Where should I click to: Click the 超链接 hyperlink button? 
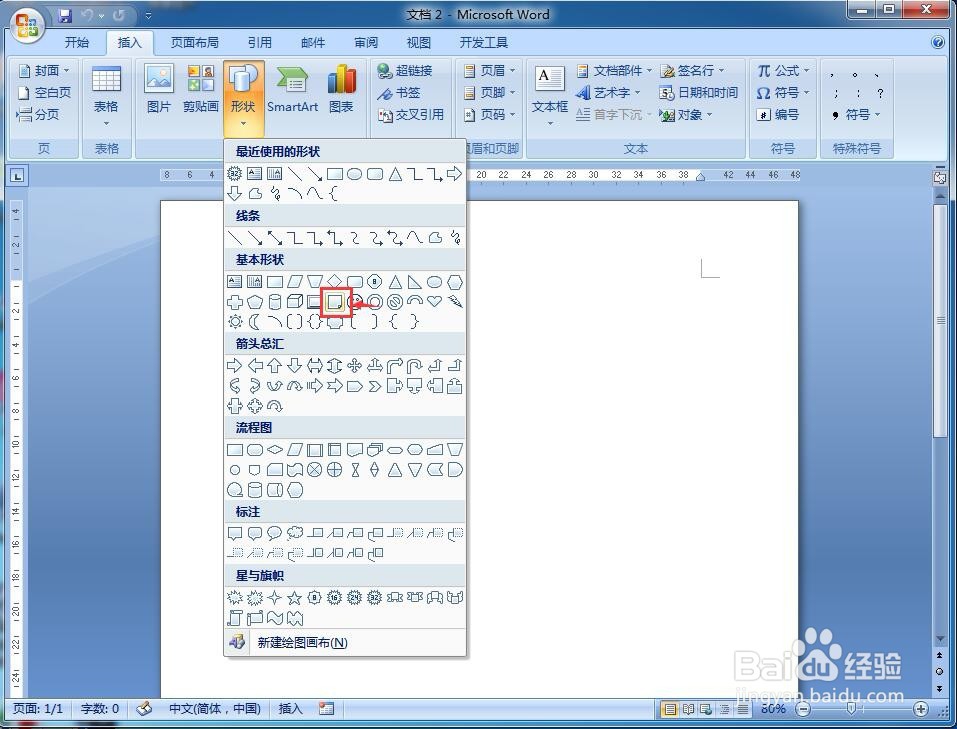405,71
